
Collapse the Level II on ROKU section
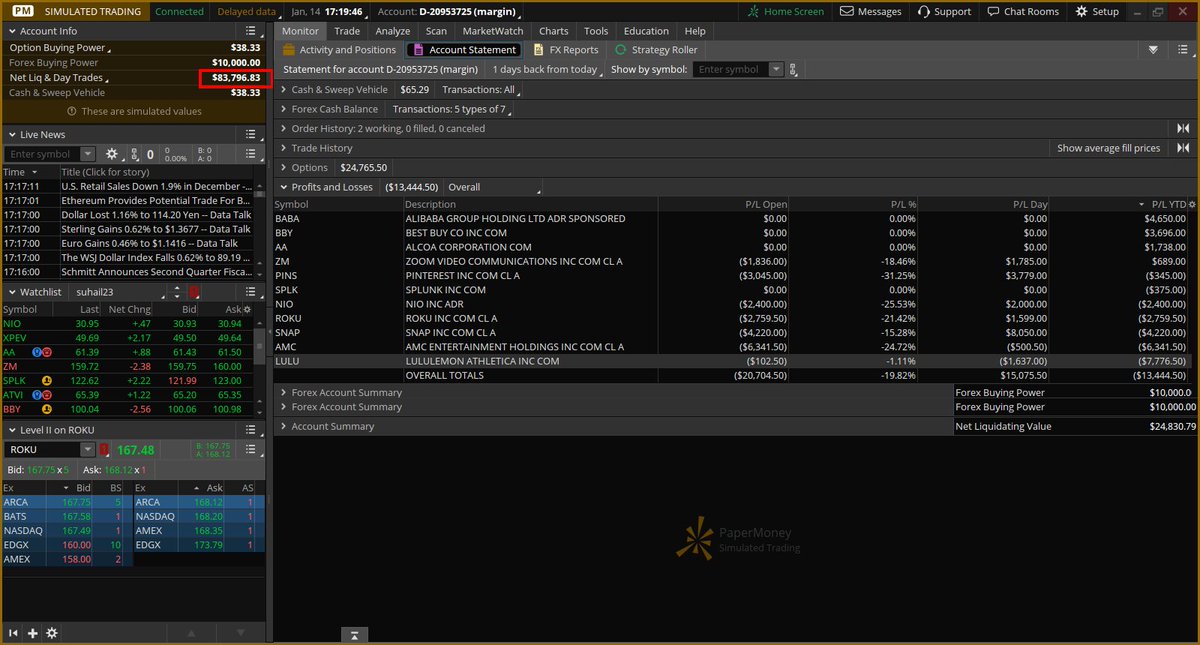10,430
